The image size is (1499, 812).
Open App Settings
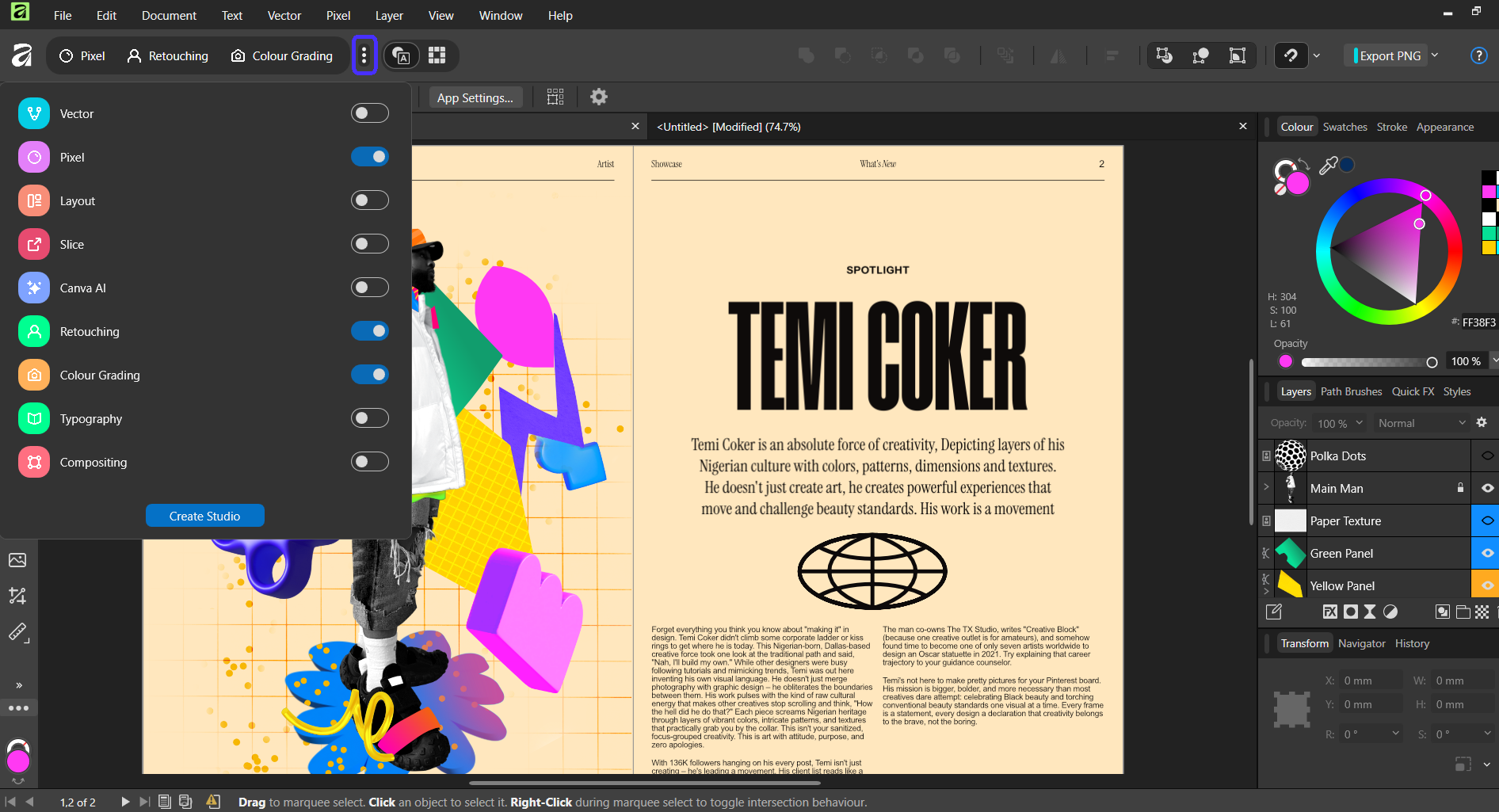475,97
